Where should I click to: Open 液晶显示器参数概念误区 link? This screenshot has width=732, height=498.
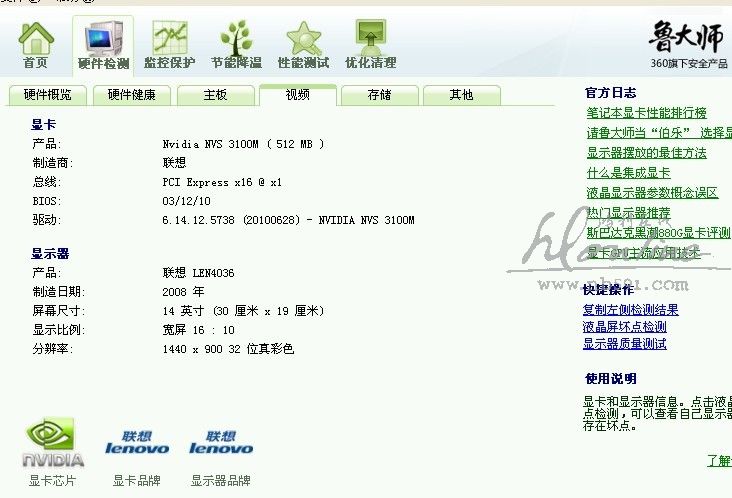pyautogui.click(x=652, y=193)
